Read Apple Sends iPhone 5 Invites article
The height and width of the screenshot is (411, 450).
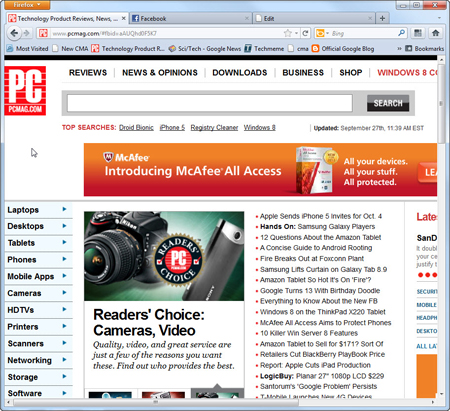coord(321,216)
